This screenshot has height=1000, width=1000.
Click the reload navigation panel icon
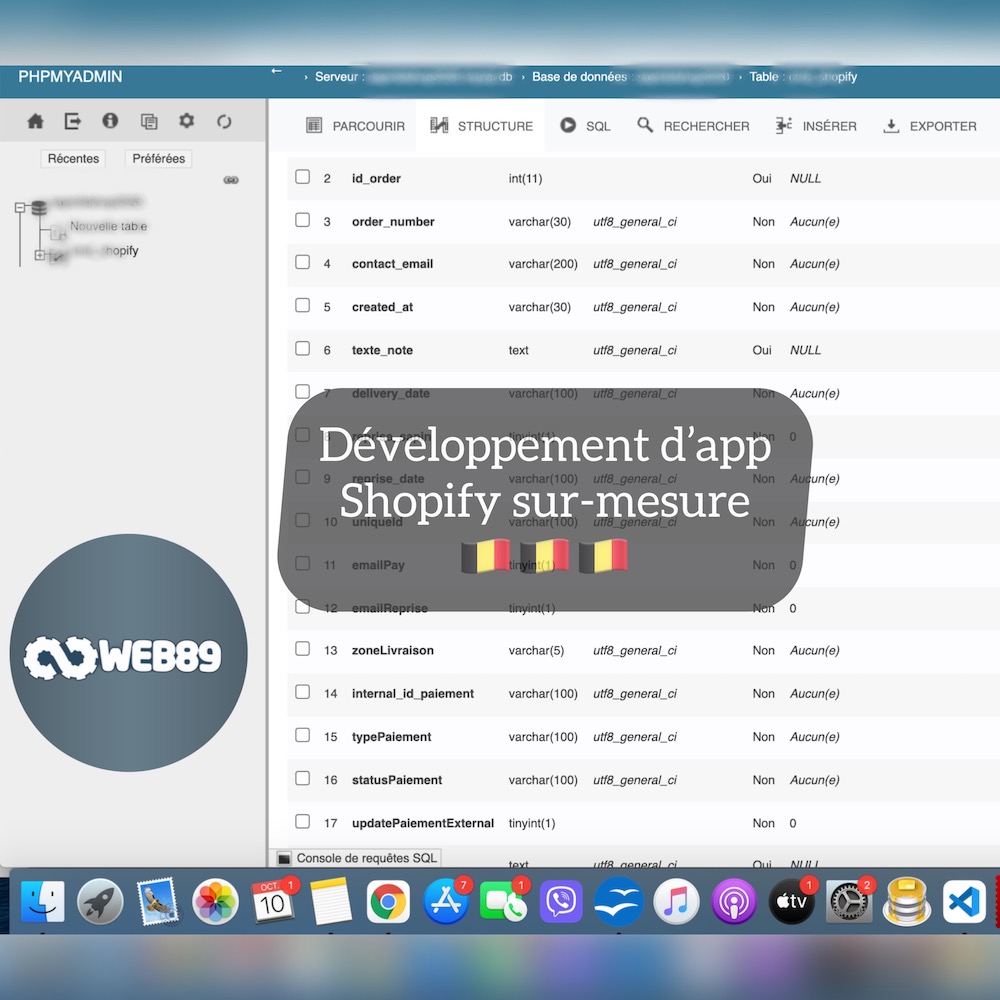[224, 121]
